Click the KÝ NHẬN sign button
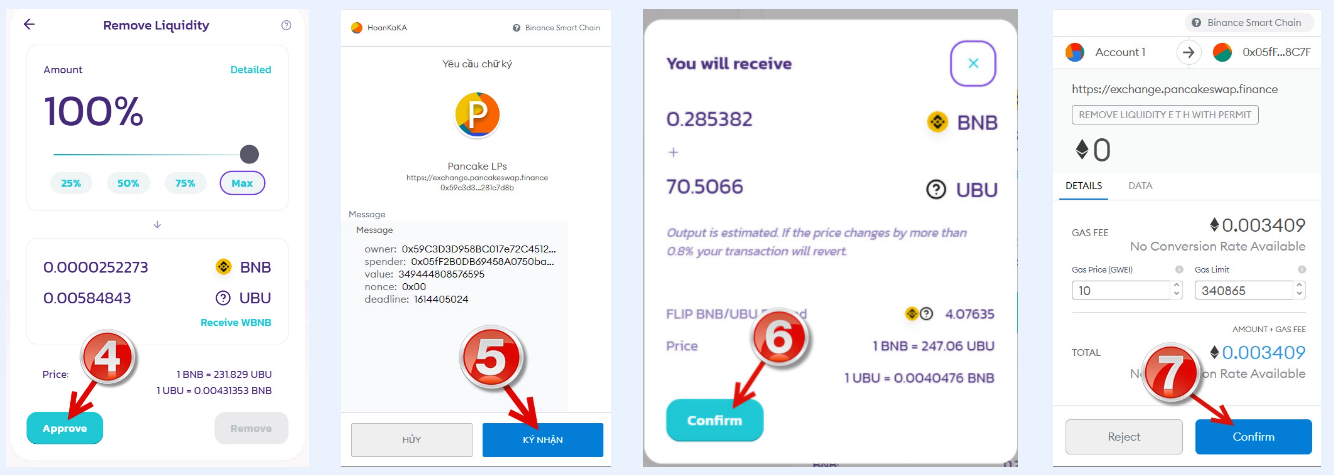Viewport: 1334px width, 475px height. (543, 440)
